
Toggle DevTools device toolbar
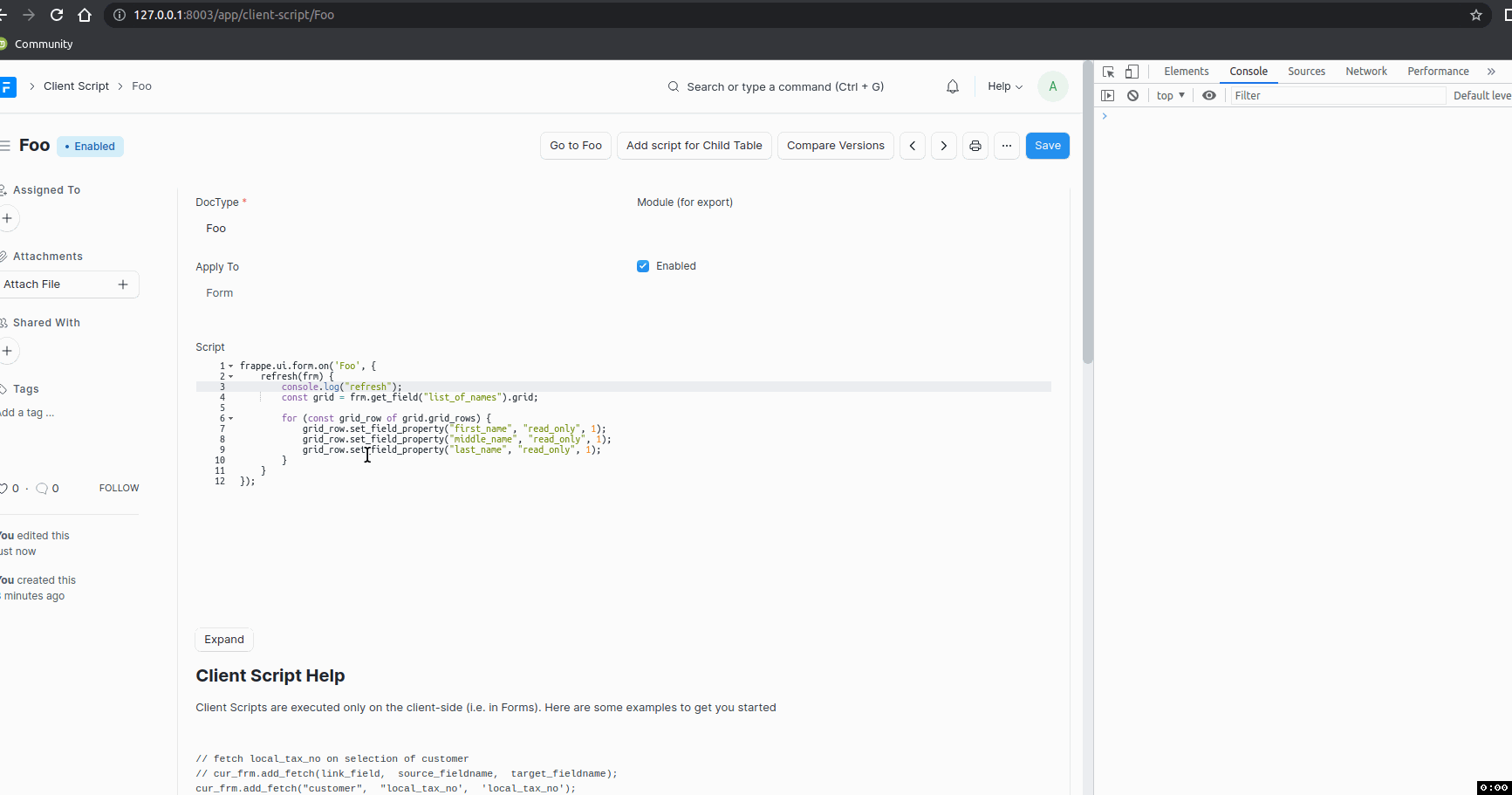click(1132, 72)
